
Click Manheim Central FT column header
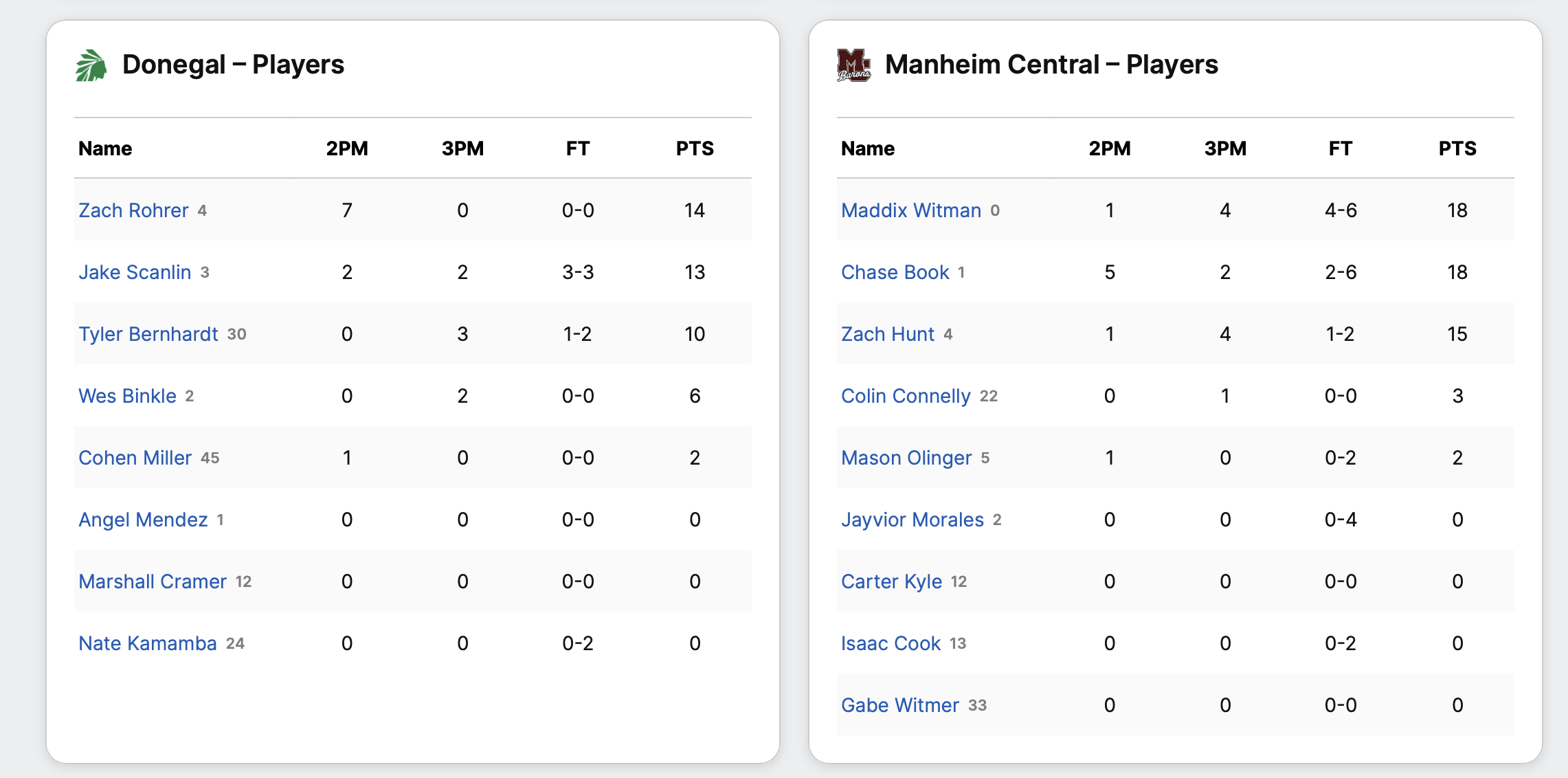click(1340, 148)
